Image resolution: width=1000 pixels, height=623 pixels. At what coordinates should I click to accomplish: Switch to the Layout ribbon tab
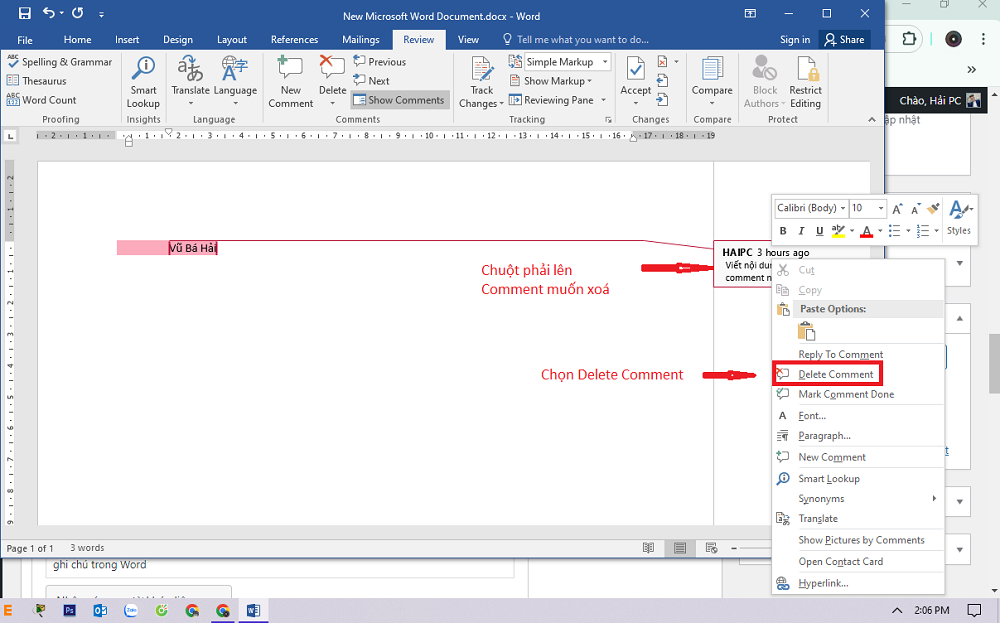point(232,40)
